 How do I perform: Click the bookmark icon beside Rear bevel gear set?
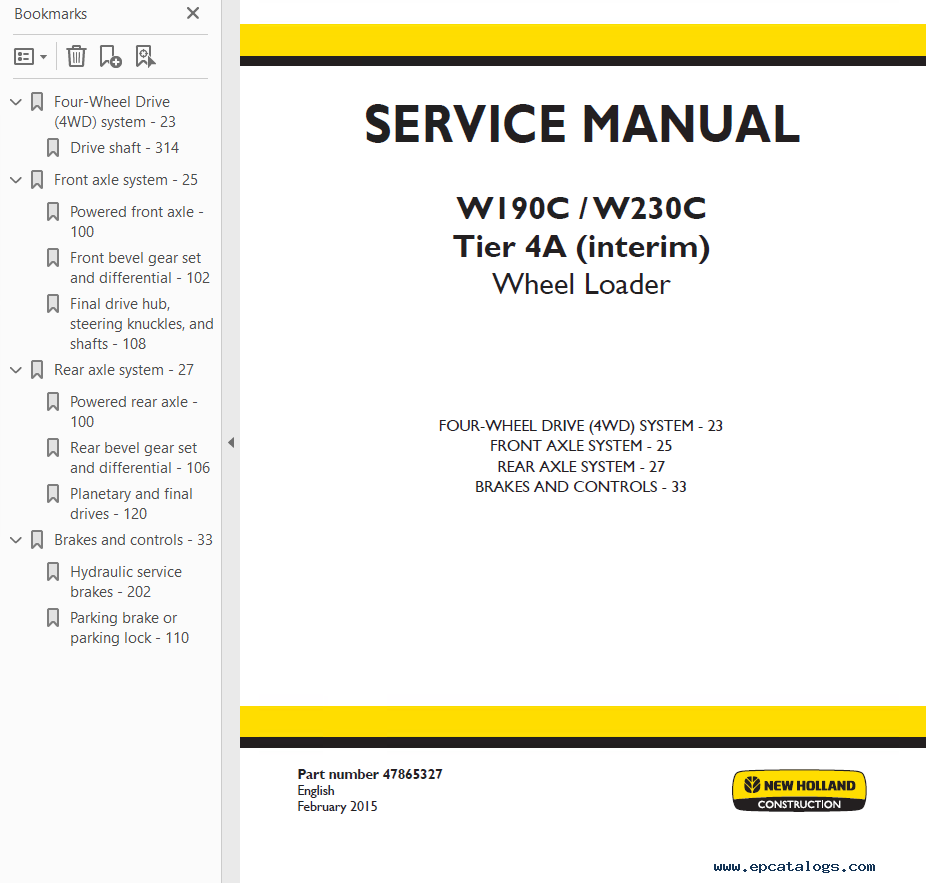click(53, 448)
